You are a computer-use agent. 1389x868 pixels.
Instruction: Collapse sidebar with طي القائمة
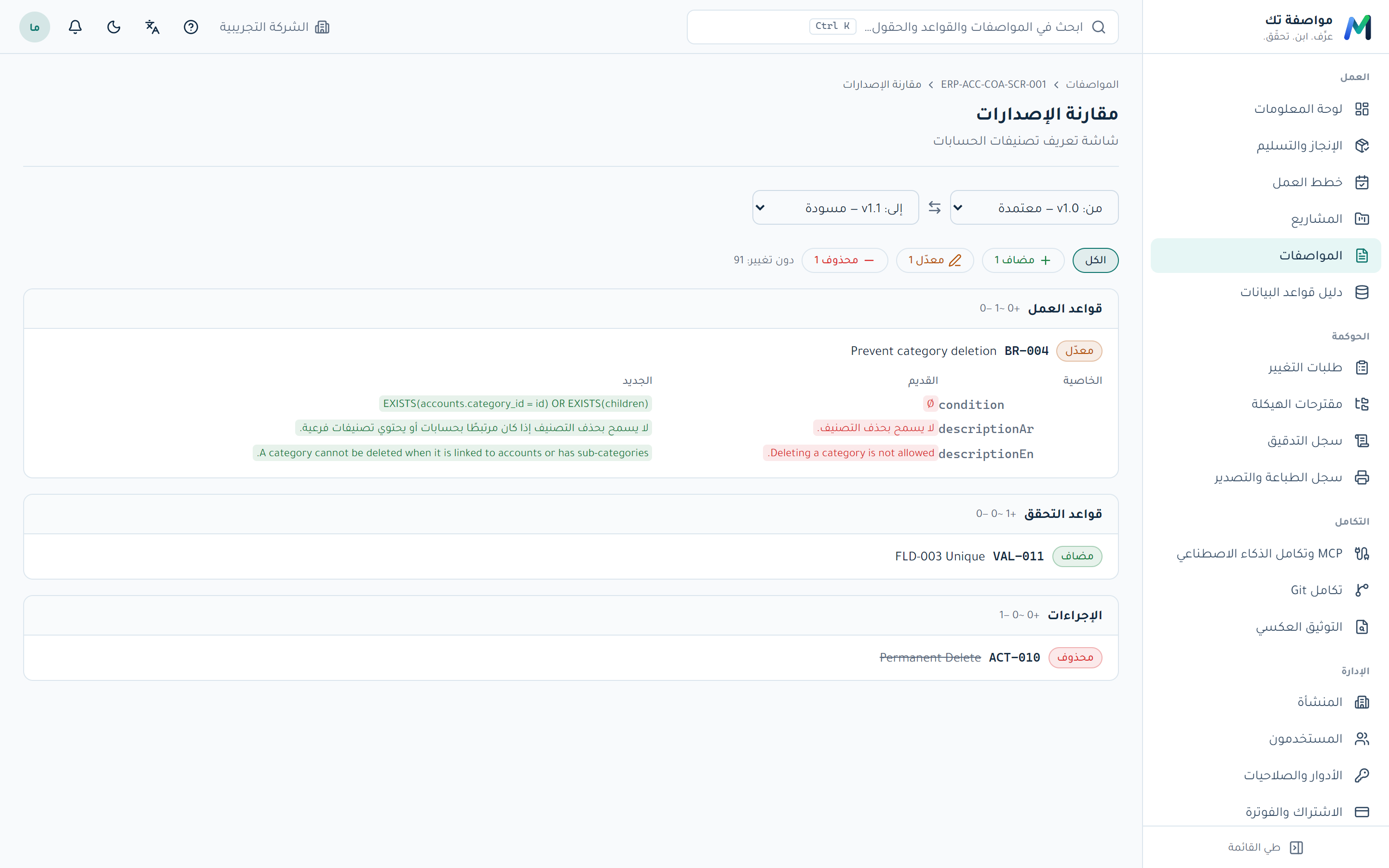click(x=1266, y=847)
